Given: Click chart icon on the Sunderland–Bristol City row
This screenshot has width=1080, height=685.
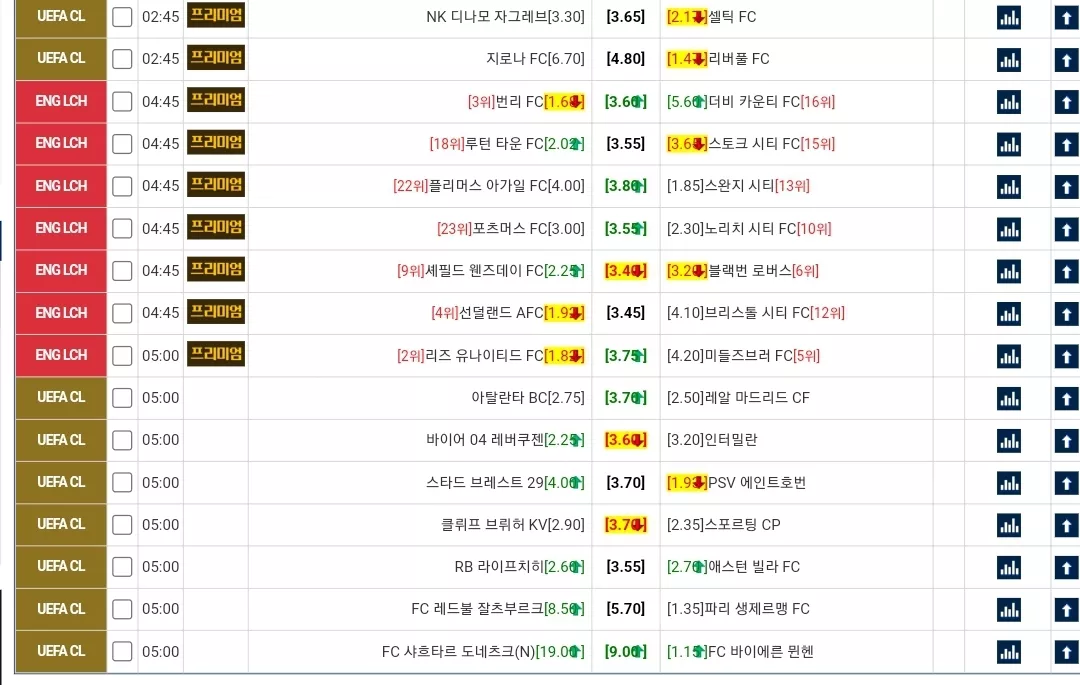Looking at the screenshot, I should click(1009, 314).
